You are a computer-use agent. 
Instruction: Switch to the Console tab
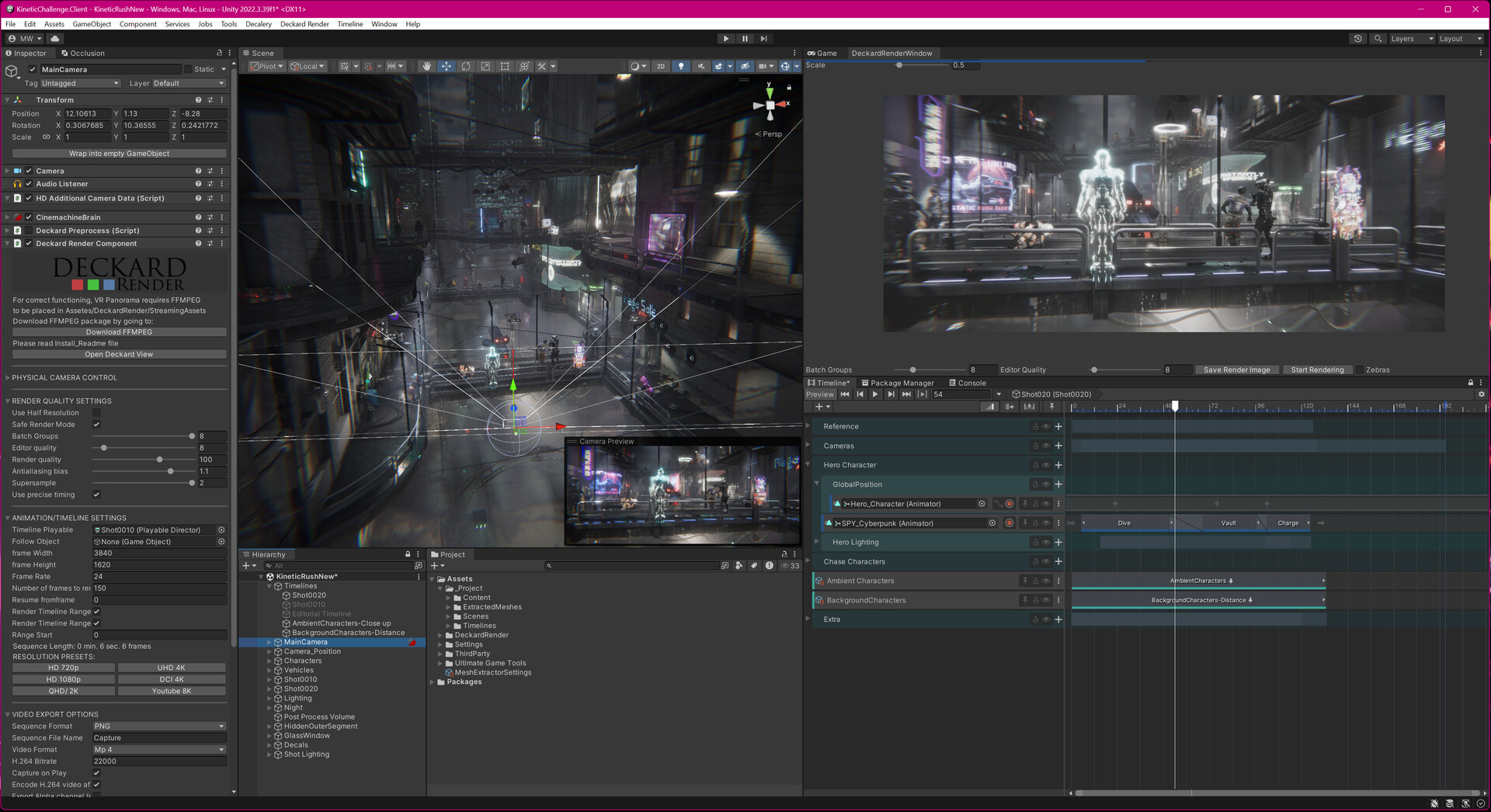click(x=967, y=383)
